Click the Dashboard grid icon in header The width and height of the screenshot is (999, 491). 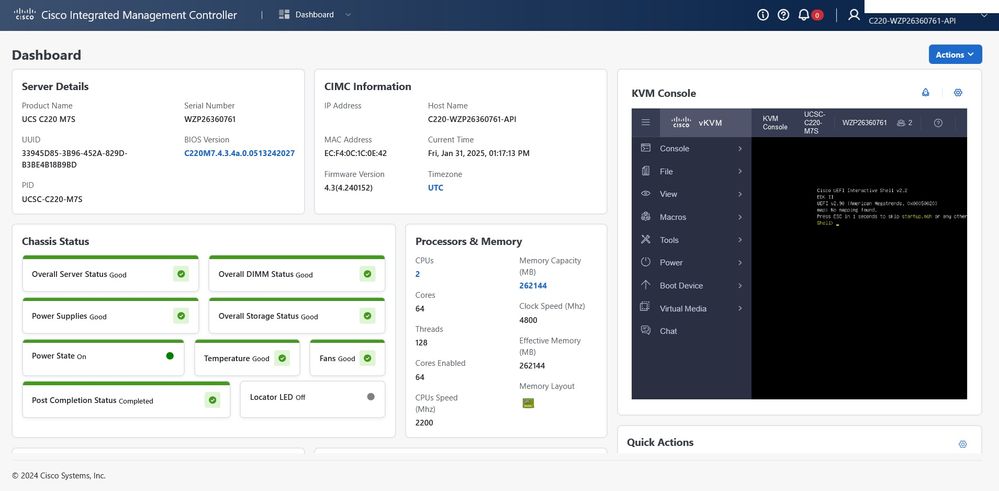[x=284, y=15]
